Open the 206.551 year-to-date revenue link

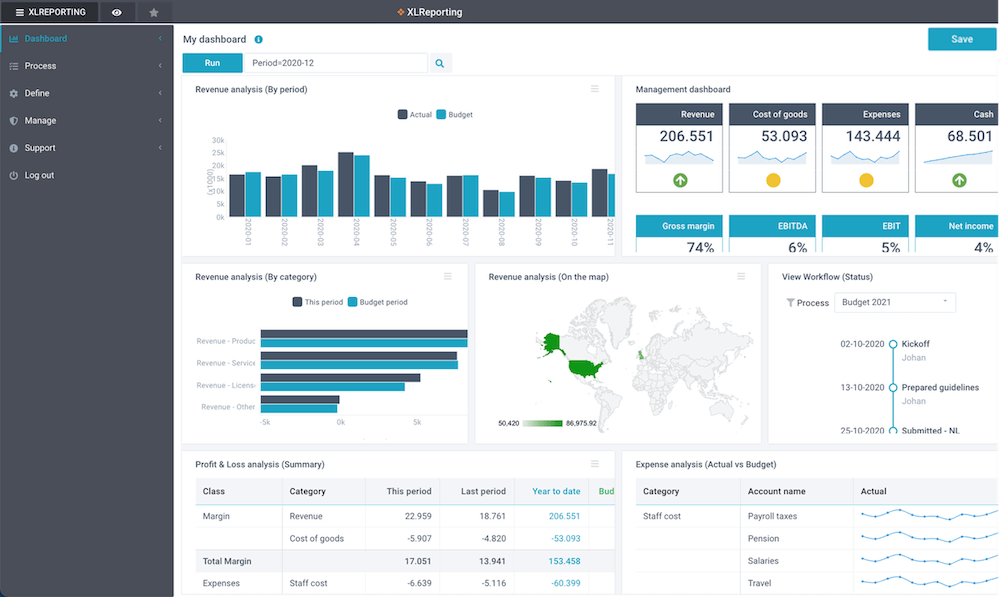(x=564, y=517)
